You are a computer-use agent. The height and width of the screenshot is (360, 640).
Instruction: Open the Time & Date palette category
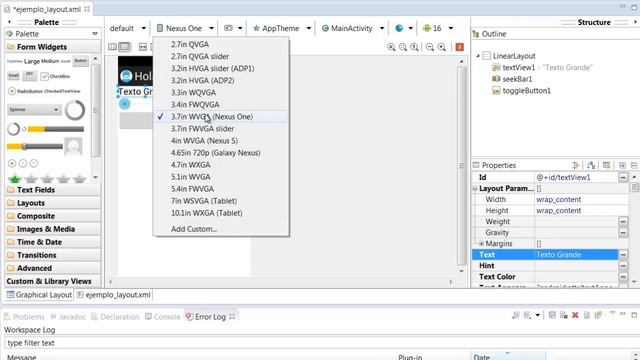[x=53, y=242]
